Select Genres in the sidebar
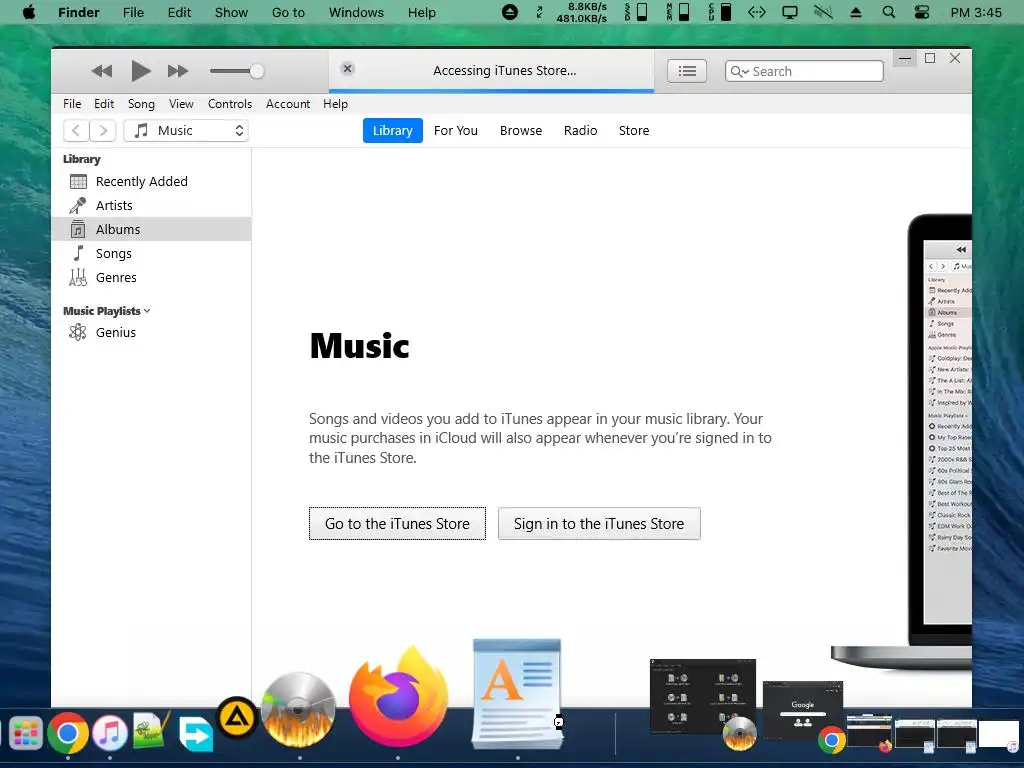The image size is (1024, 768). pyautogui.click(x=151, y=278)
